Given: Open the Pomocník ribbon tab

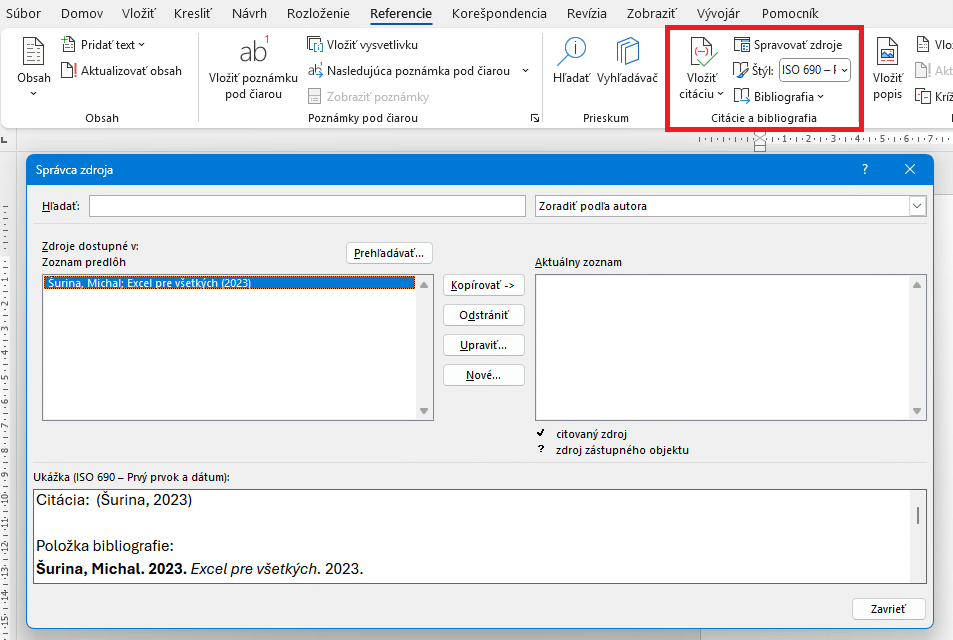Looking at the screenshot, I should coord(790,13).
